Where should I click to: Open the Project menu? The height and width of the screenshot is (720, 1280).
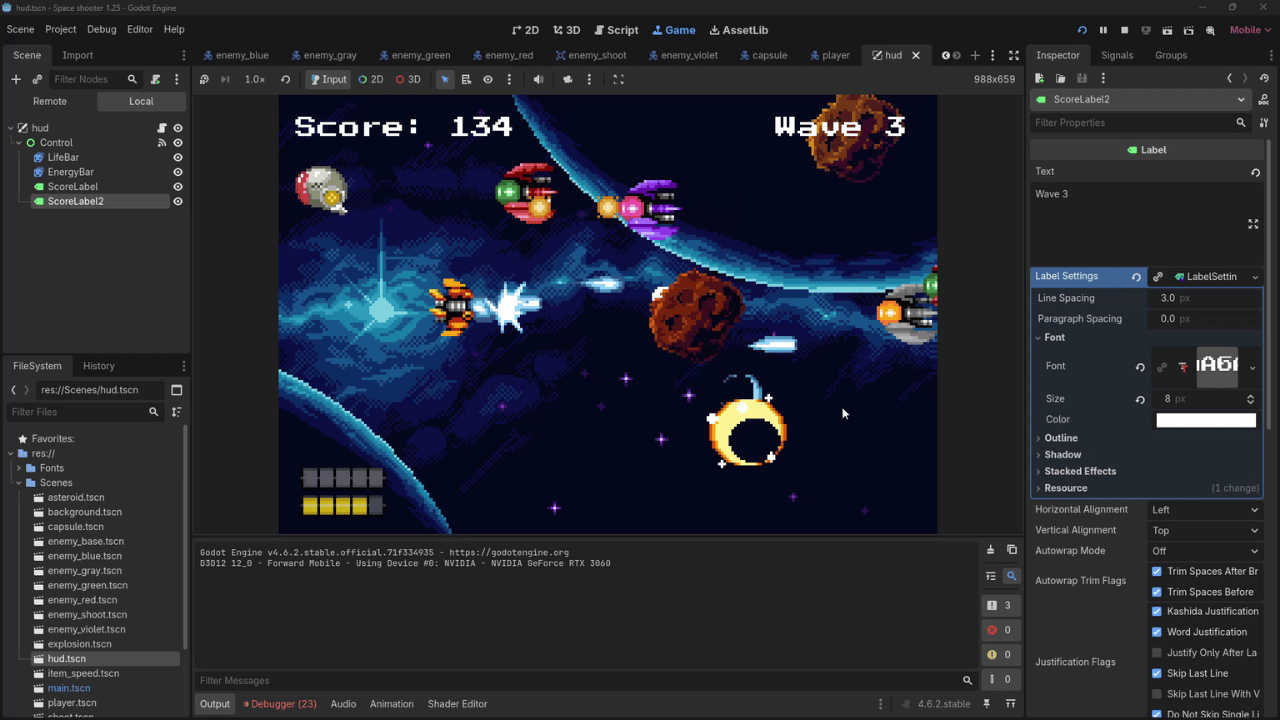pos(60,30)
